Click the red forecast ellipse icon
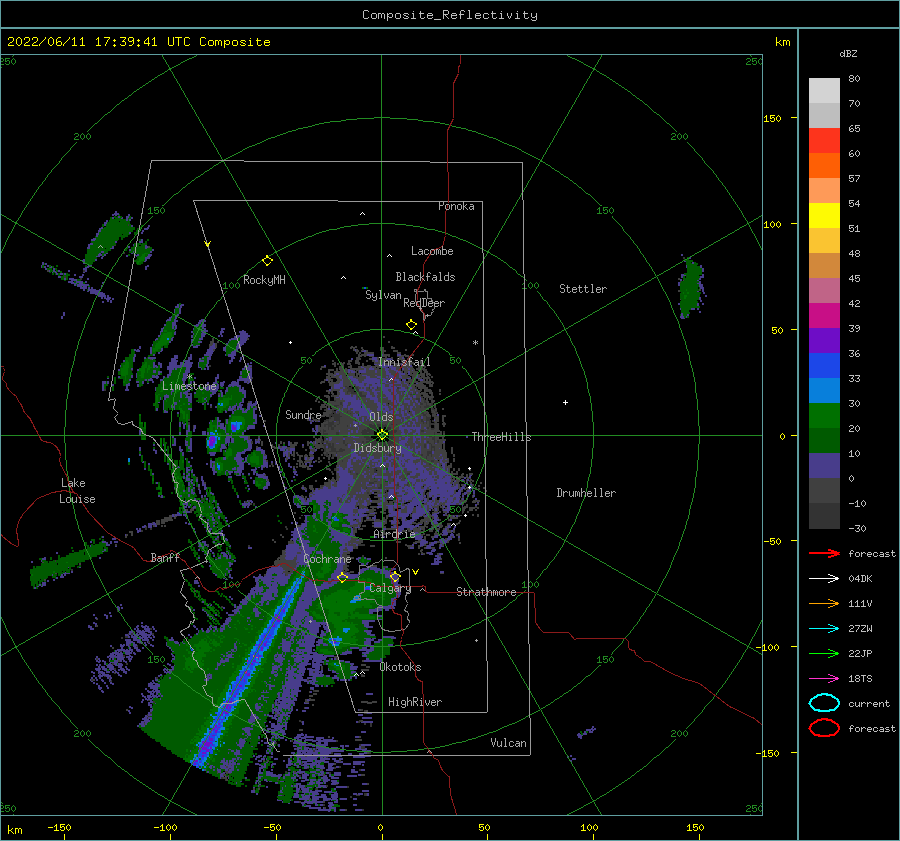 (824, 728)
